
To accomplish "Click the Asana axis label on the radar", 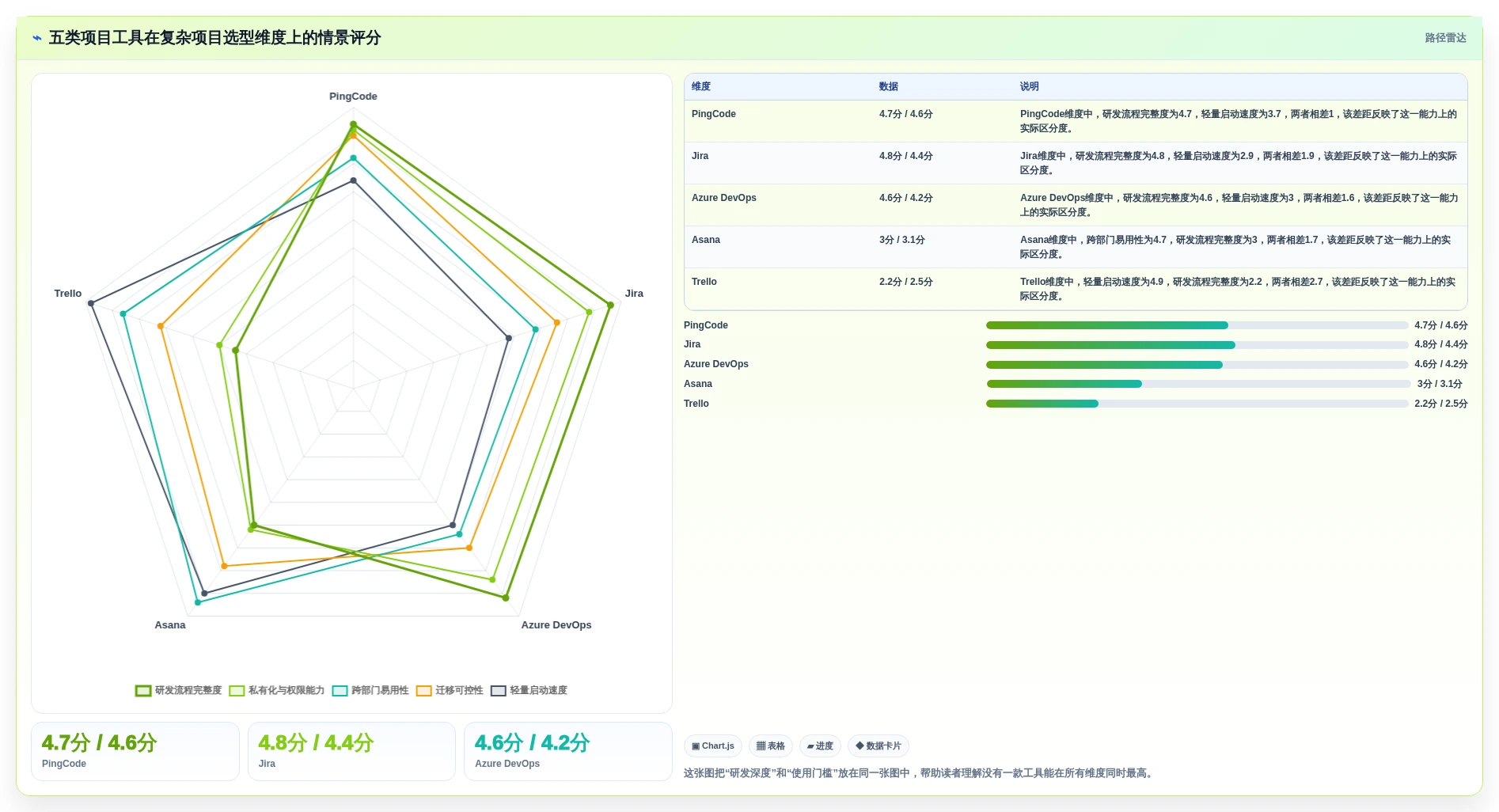I will point(170,625).
